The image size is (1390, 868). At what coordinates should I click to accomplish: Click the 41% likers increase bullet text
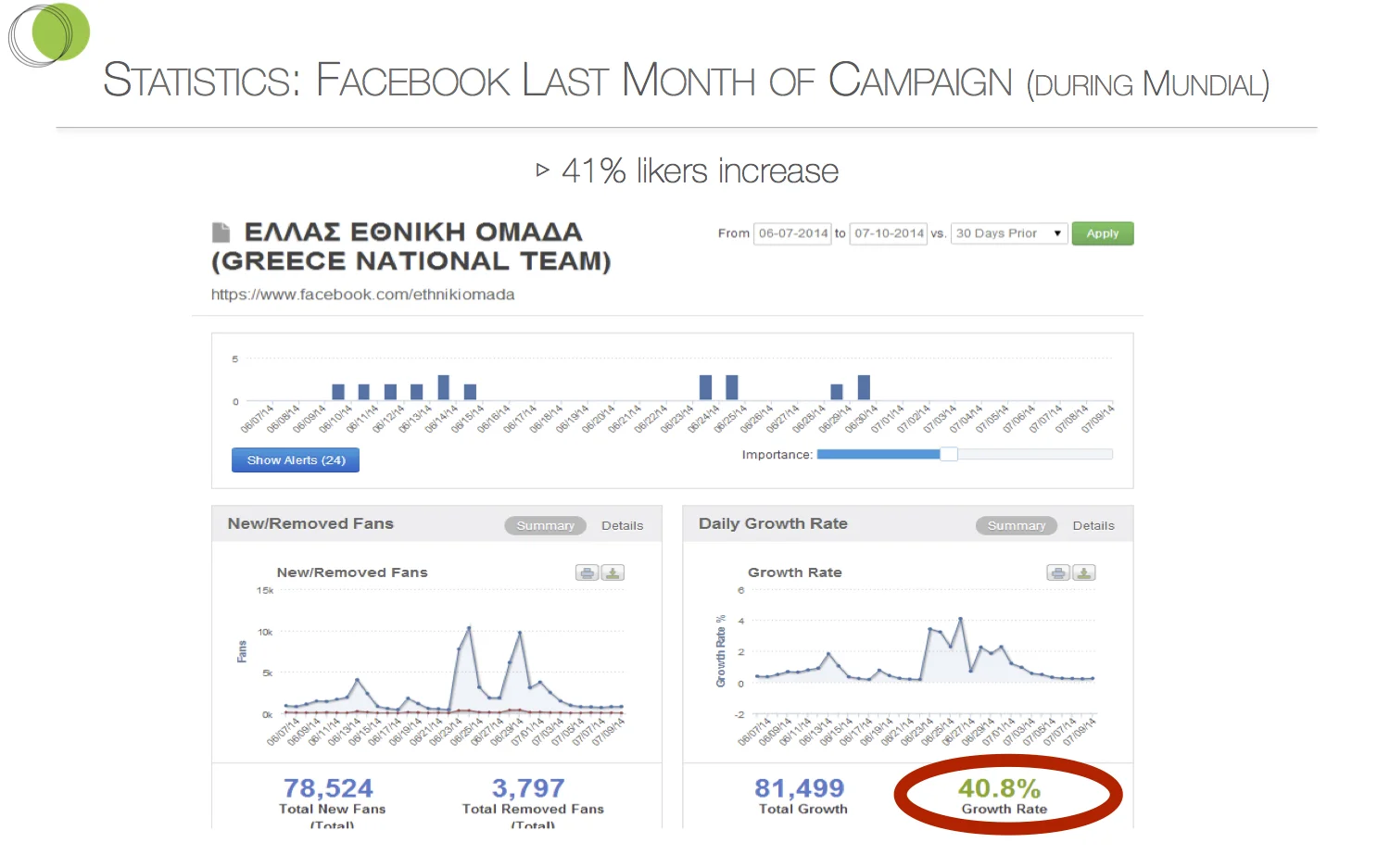[700, 171]
